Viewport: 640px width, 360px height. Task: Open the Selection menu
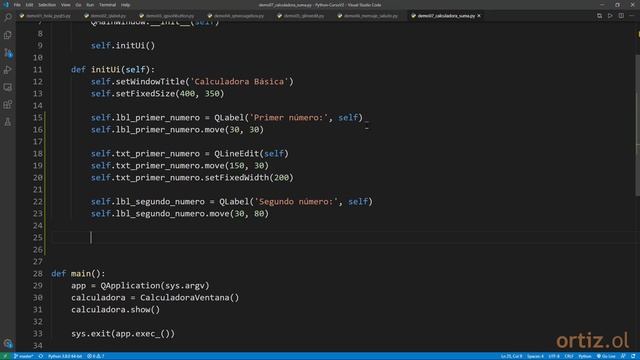click(47, 5)
